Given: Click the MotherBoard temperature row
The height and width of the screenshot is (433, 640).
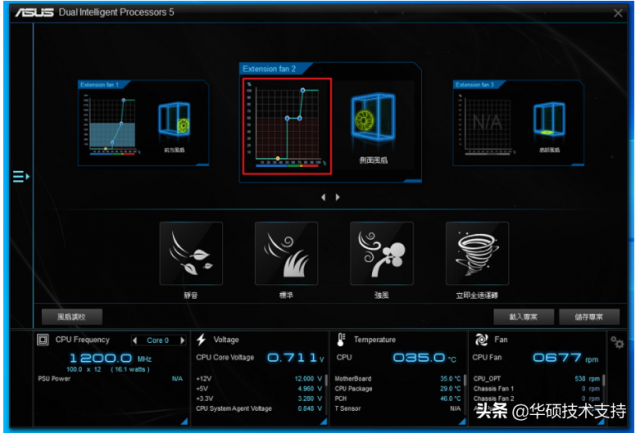Looking at the screenshot, I should 398,379.
